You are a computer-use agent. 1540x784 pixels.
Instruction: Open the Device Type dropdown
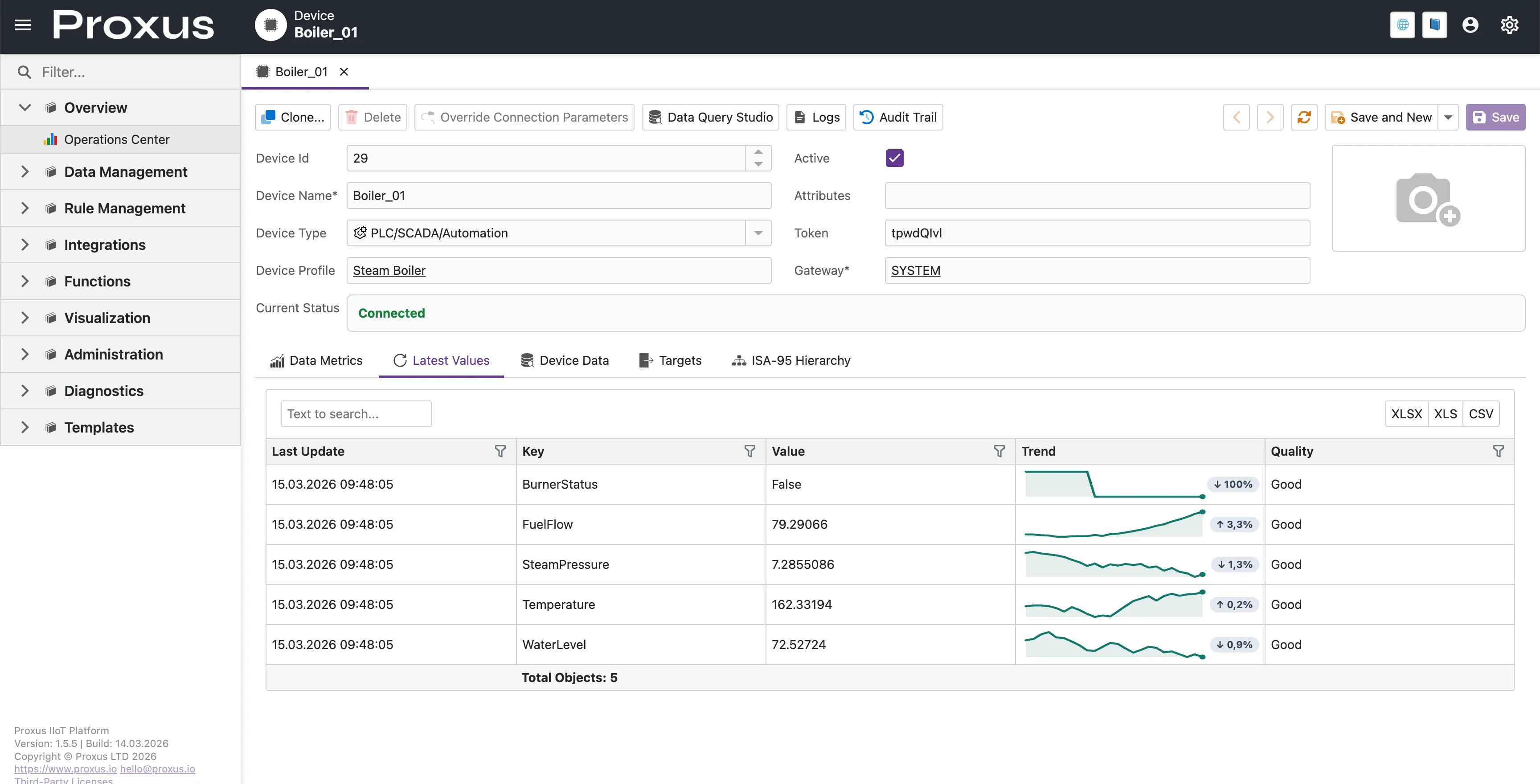click(758, 233)
